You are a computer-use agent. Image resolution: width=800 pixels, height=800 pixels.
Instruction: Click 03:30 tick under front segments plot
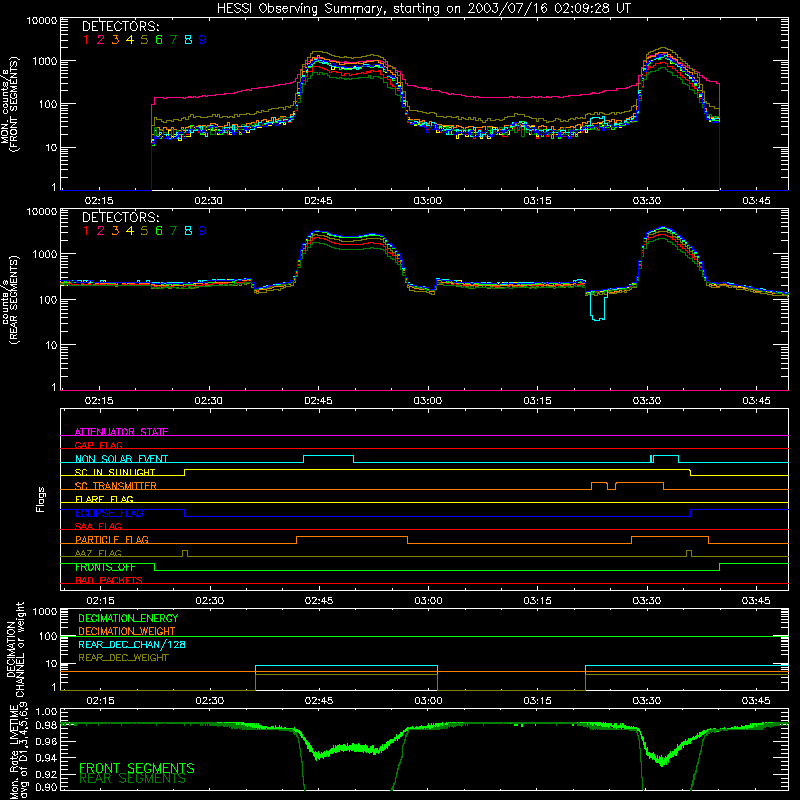click(x=646, y=201)
